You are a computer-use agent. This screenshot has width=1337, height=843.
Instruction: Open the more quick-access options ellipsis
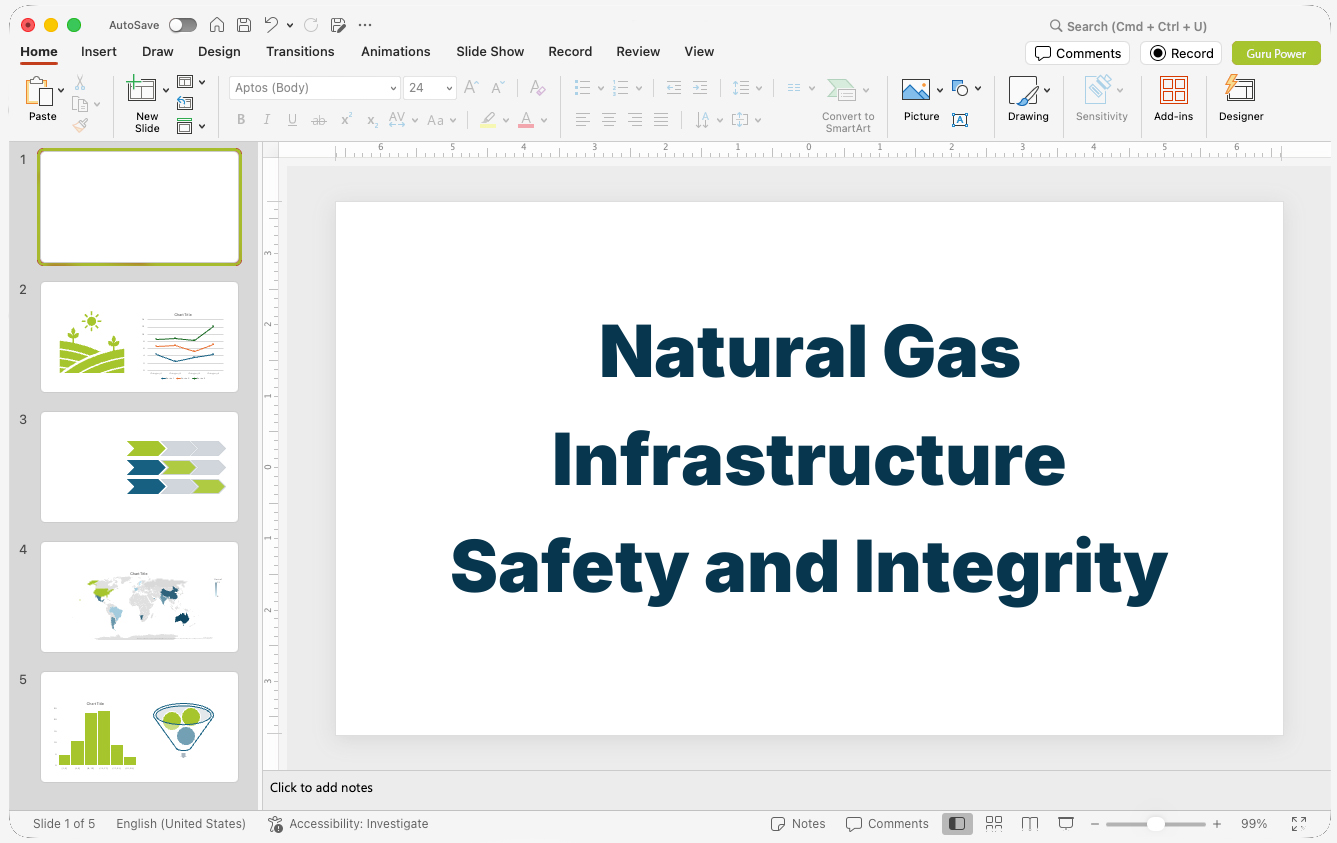tap(365, 25)
